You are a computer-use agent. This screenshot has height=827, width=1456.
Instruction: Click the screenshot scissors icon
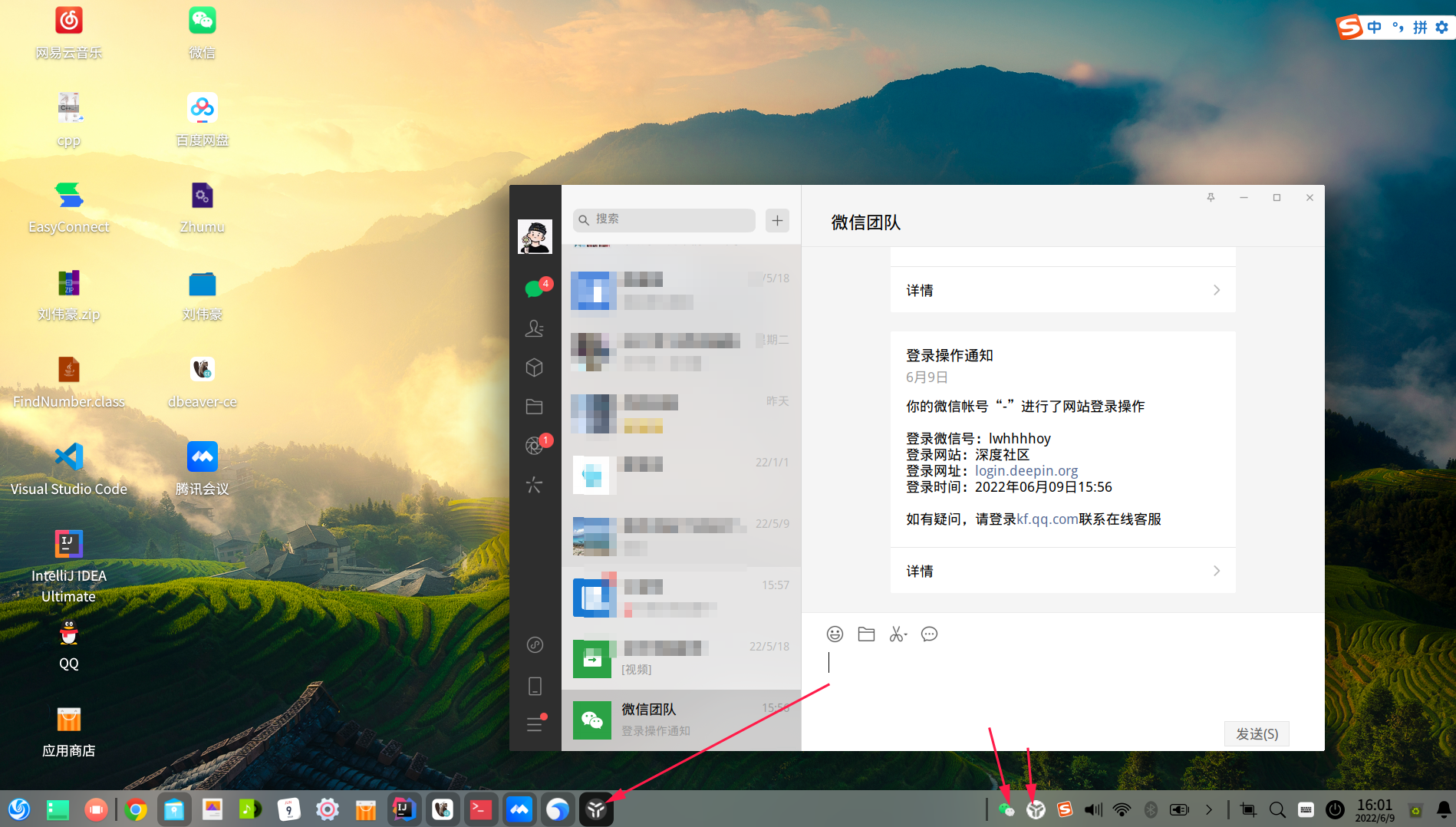(x=898, y=634)
